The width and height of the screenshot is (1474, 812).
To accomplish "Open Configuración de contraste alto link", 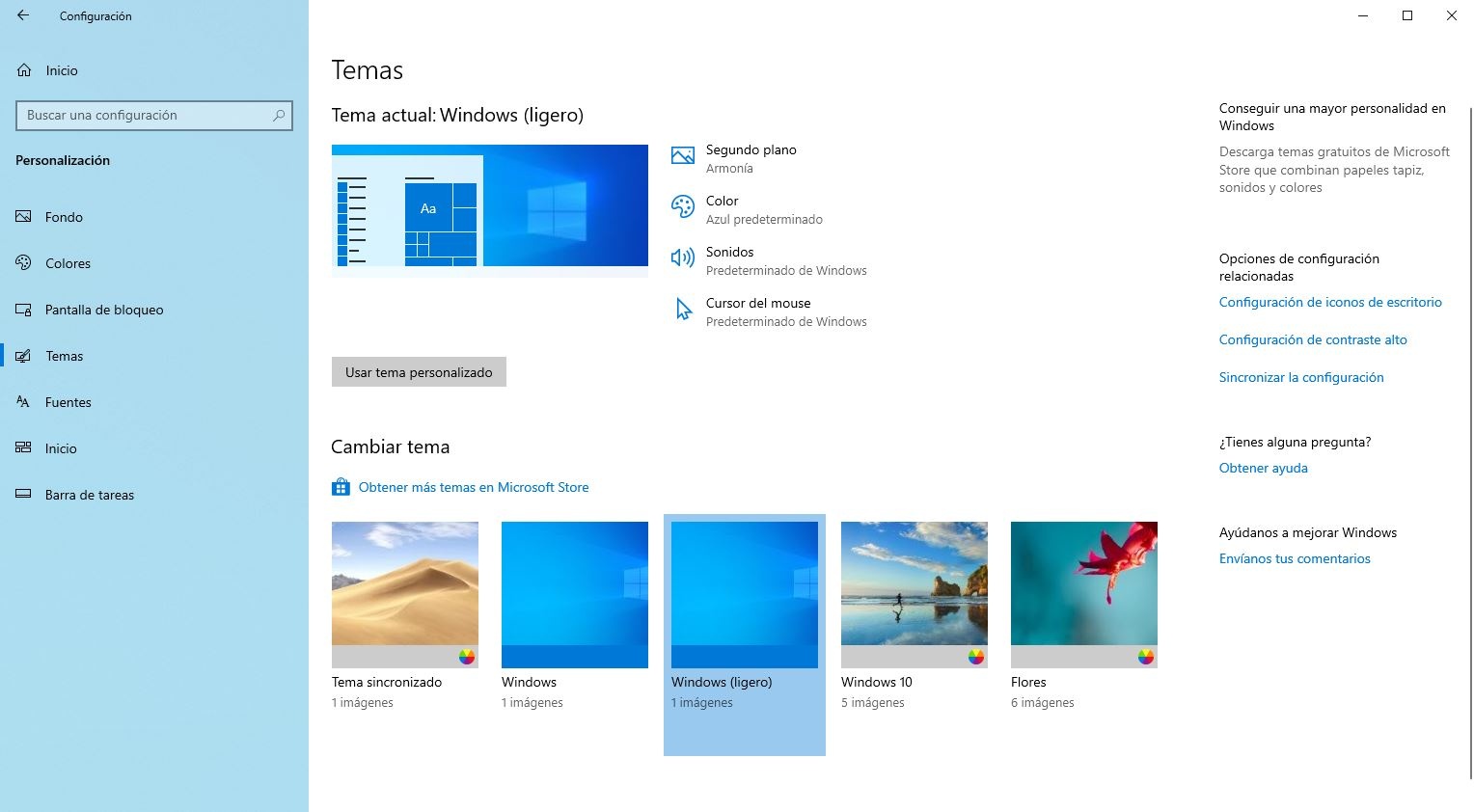I will [x=1313, y=339].
